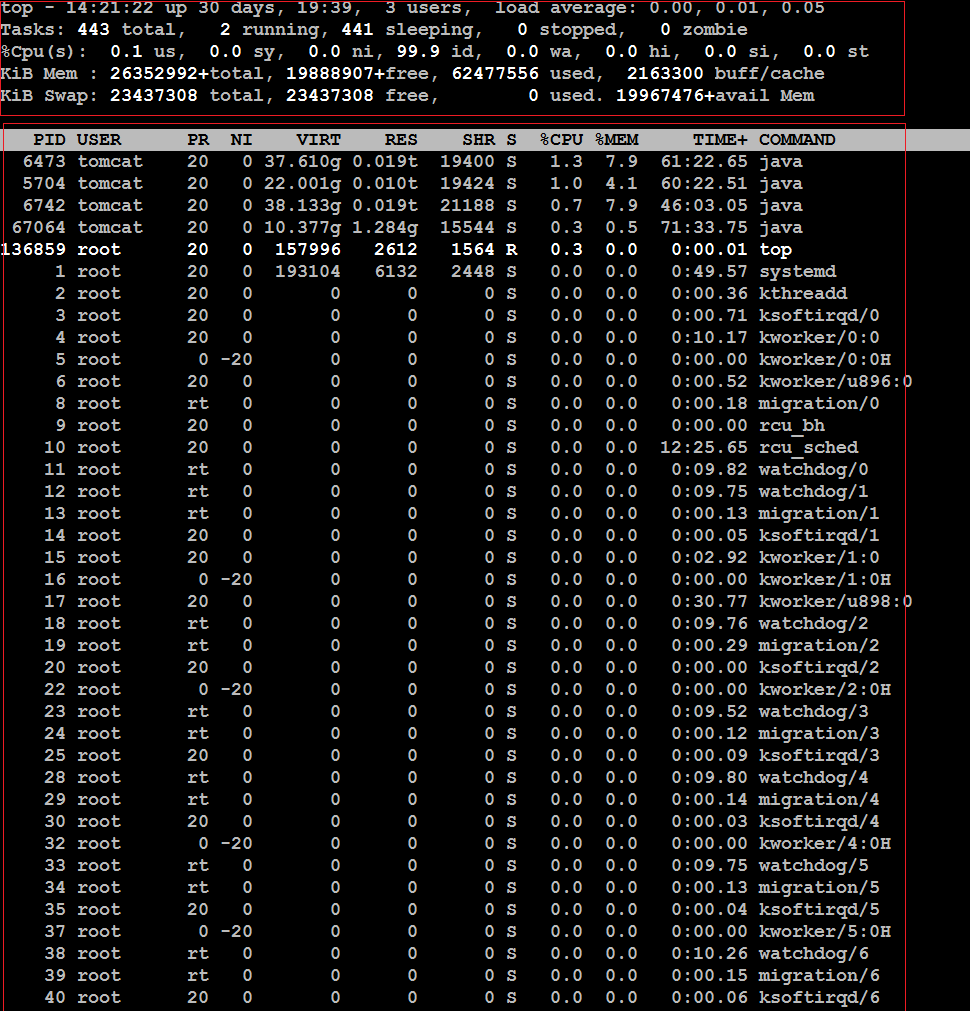Click the USER column header
Image resolution: width=970 pixels, height=1011 pixels.
tap(98, 139)
